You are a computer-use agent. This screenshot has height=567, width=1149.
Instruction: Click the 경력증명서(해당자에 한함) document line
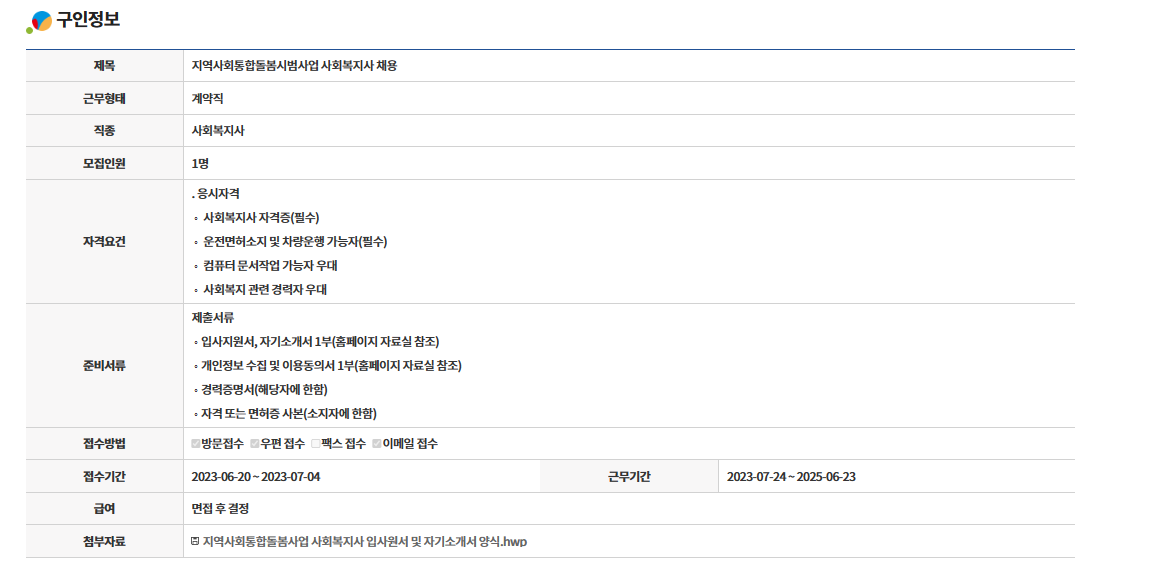(x=264, y=389)
